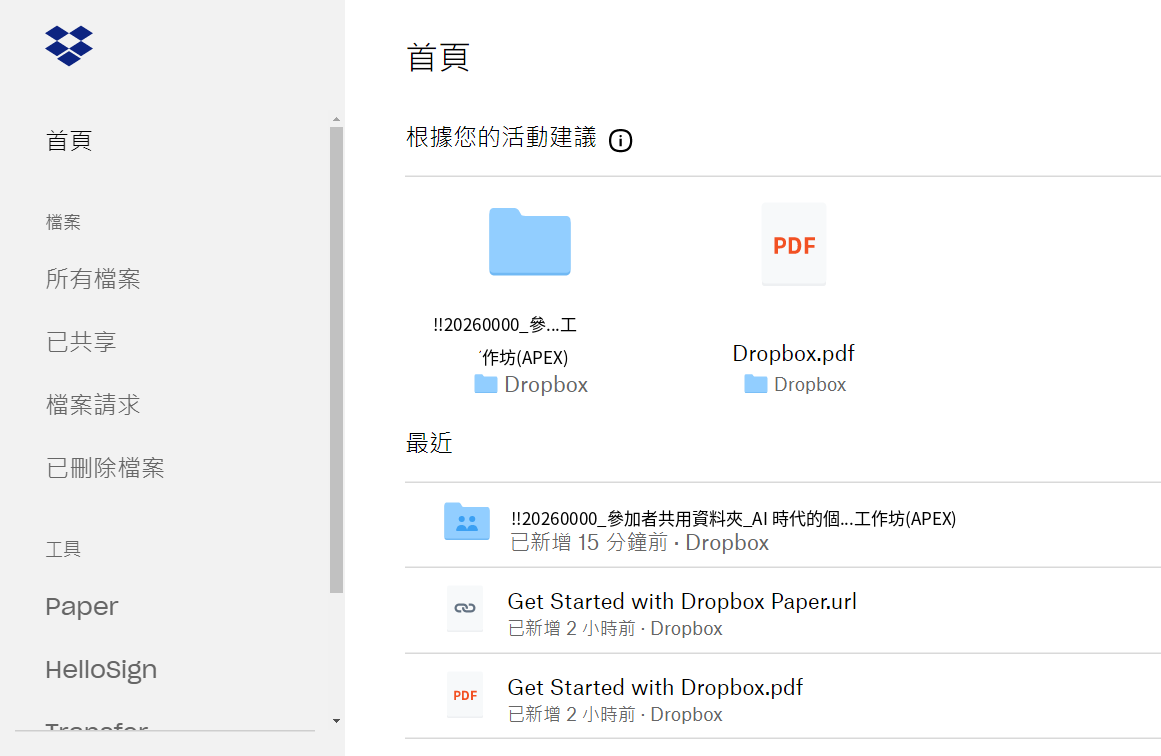Open 所有檔案 in the sidebar
1161x756 pixels.
click(x=93, y=278)
